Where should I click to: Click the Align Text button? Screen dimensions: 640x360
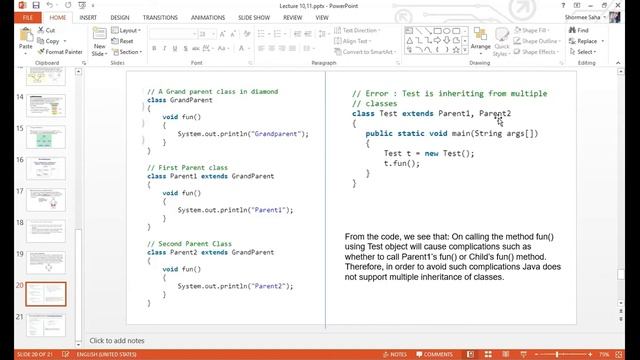[353, 41]
